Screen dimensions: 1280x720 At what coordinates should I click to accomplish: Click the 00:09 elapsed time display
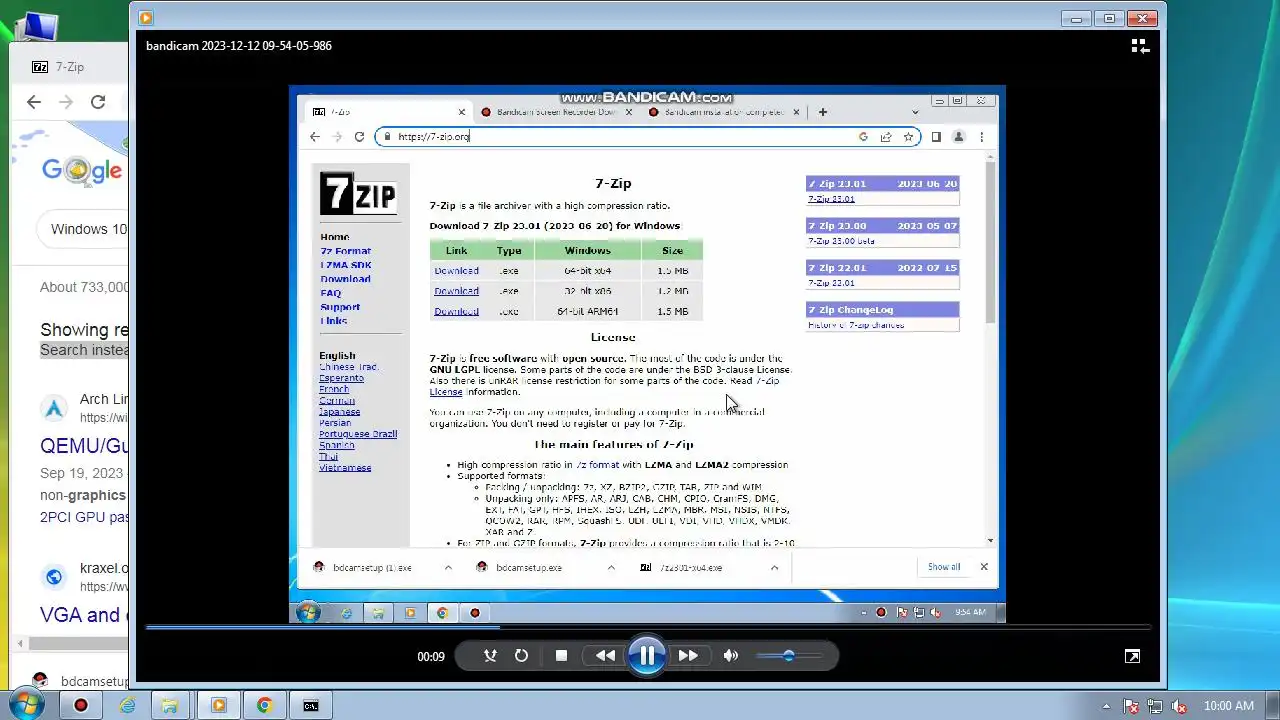[x=431, y=657]
